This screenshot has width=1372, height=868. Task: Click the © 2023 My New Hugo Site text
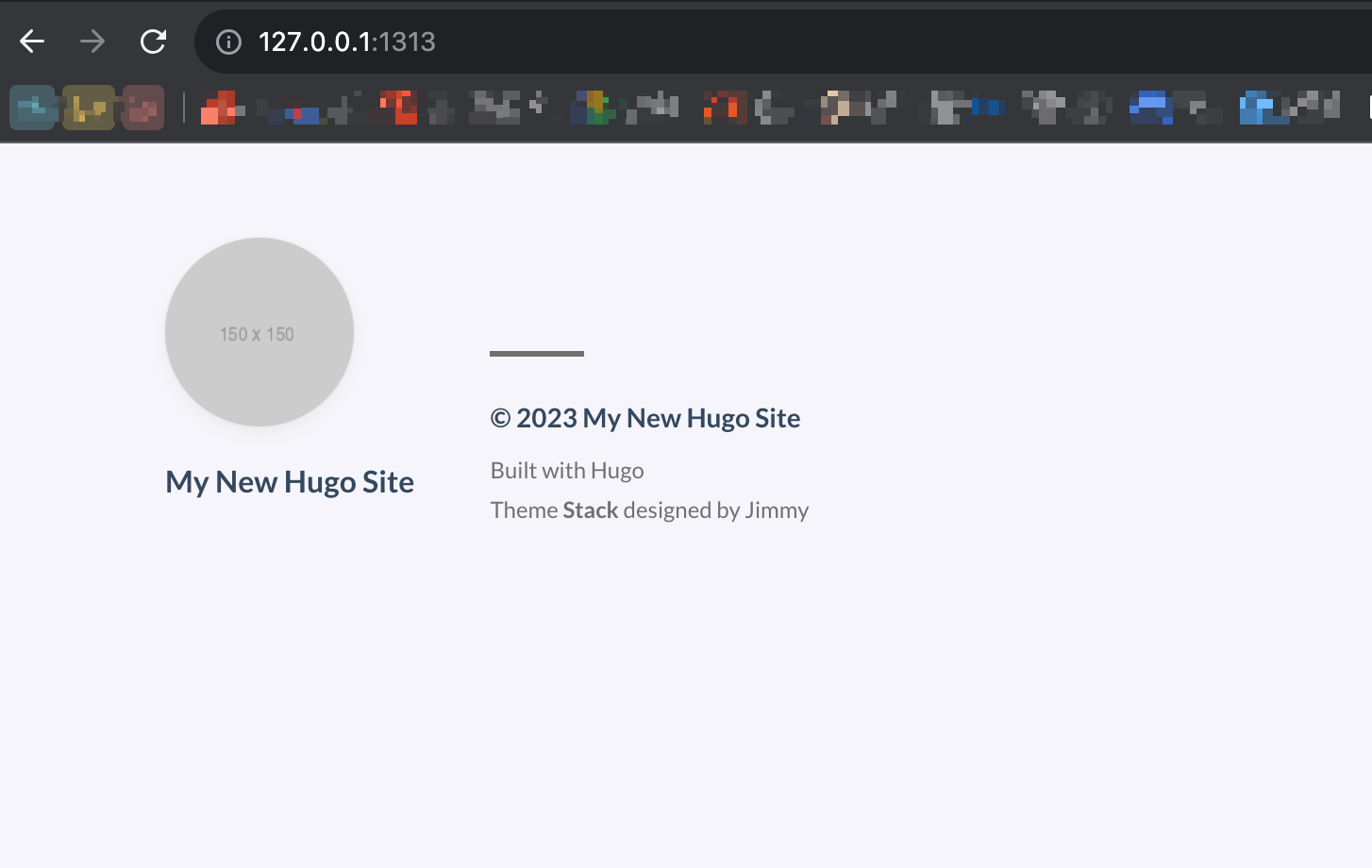(645, 418)
